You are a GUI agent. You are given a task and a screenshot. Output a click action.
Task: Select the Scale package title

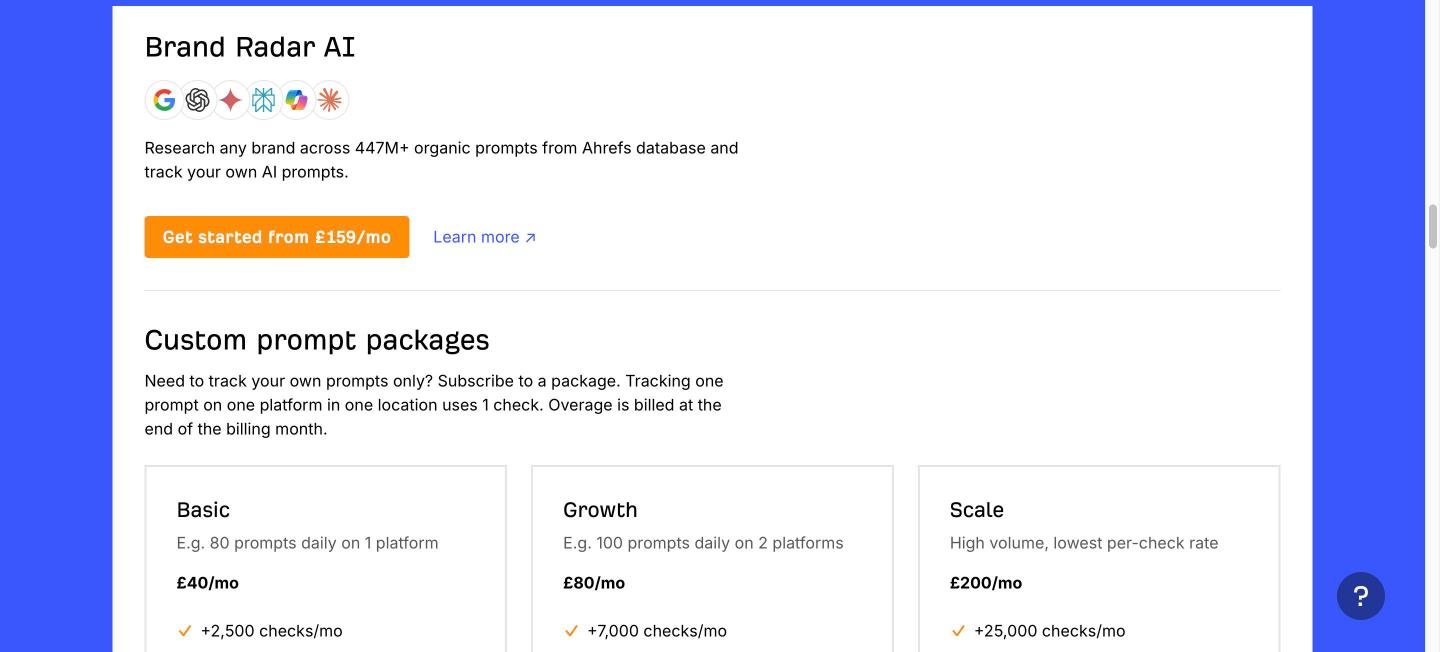click(977, 510)
